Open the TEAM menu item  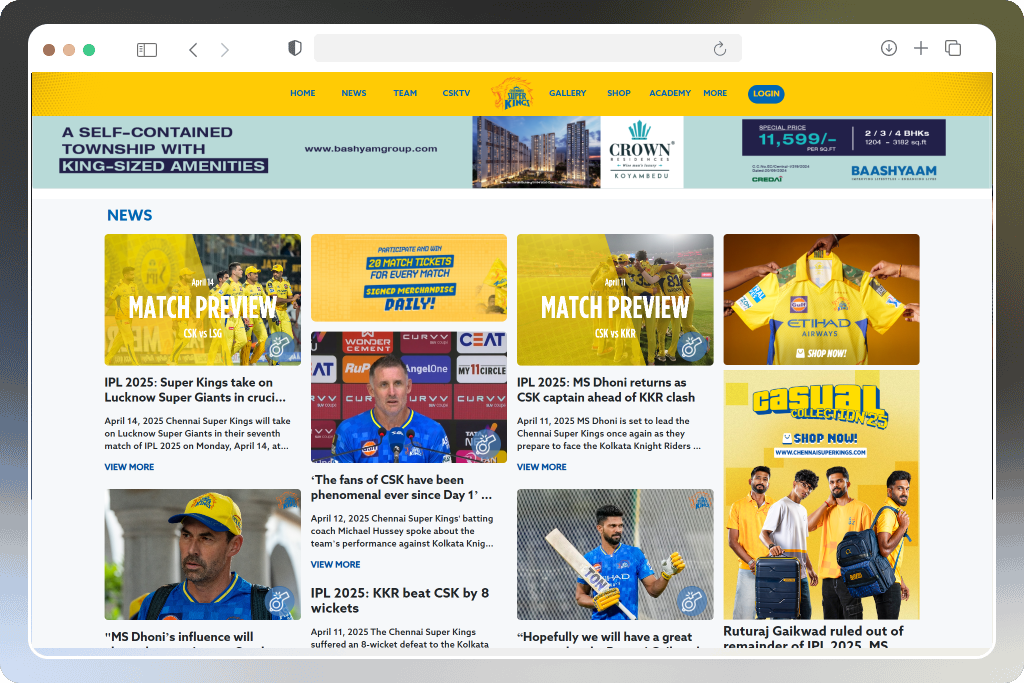click(405, 93)
